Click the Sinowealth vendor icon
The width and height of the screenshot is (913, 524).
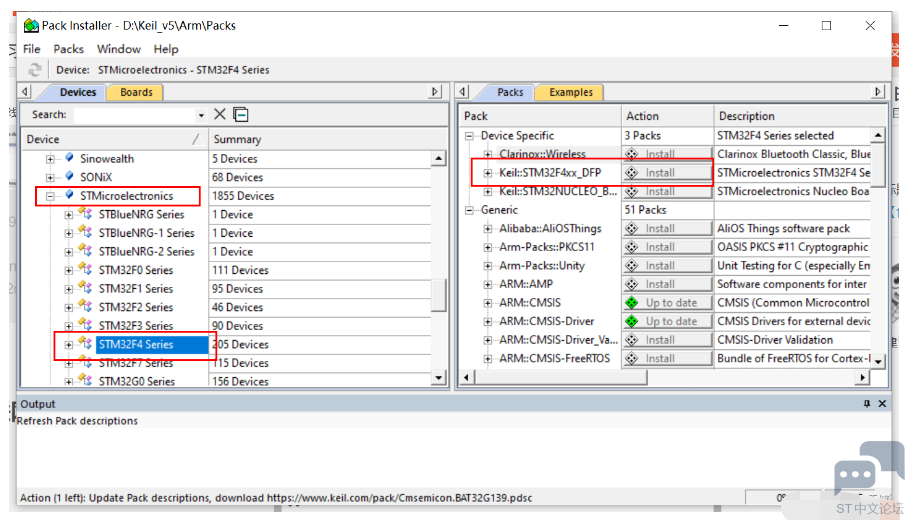point(69,158)
